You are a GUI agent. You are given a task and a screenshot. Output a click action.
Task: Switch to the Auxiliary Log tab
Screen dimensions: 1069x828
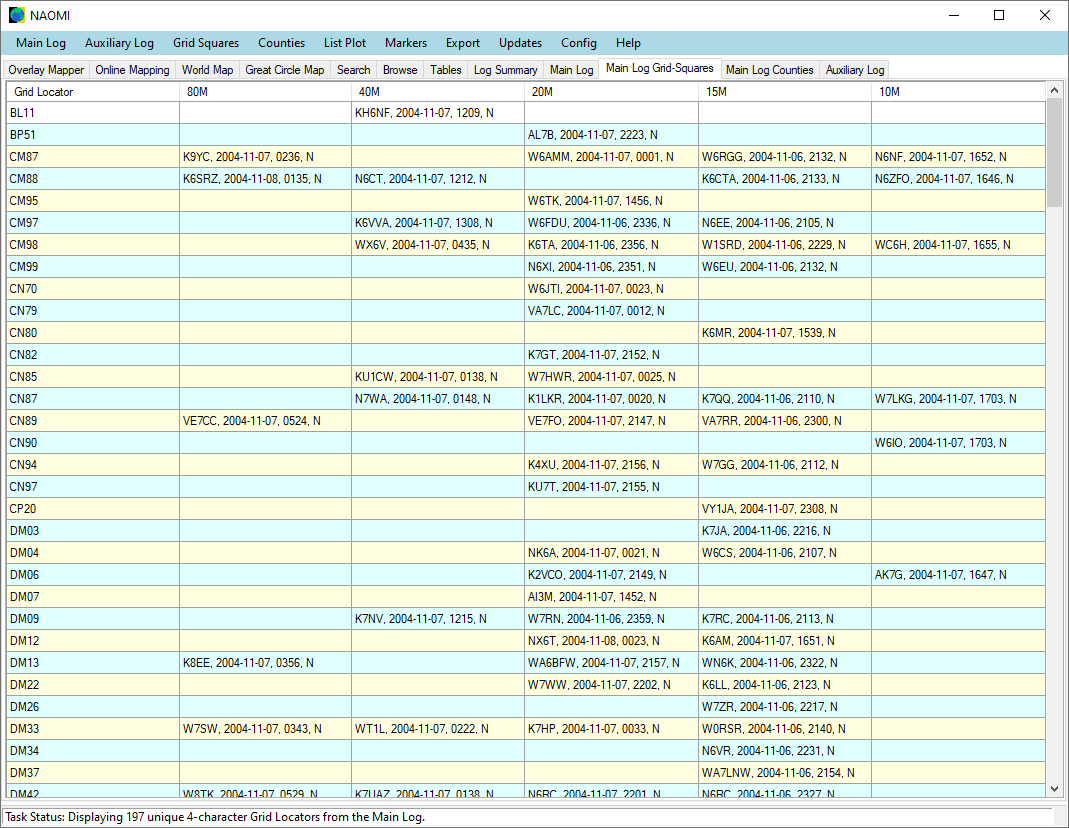[855, 70]
